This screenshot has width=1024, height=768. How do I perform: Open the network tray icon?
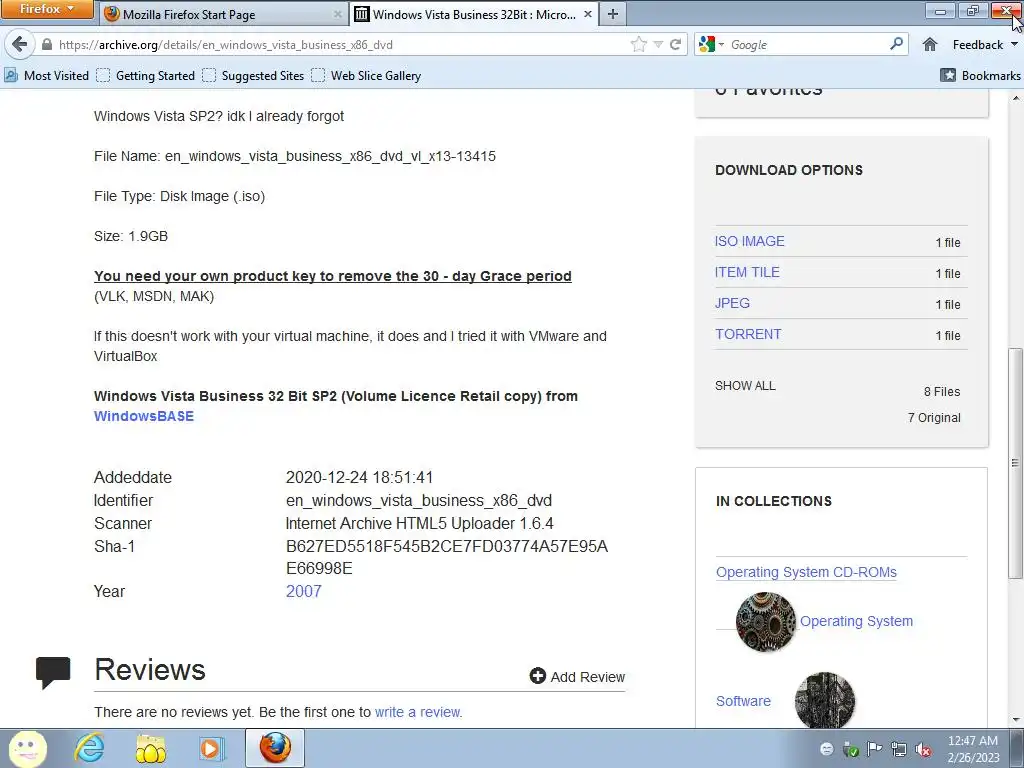coord(899,749)
